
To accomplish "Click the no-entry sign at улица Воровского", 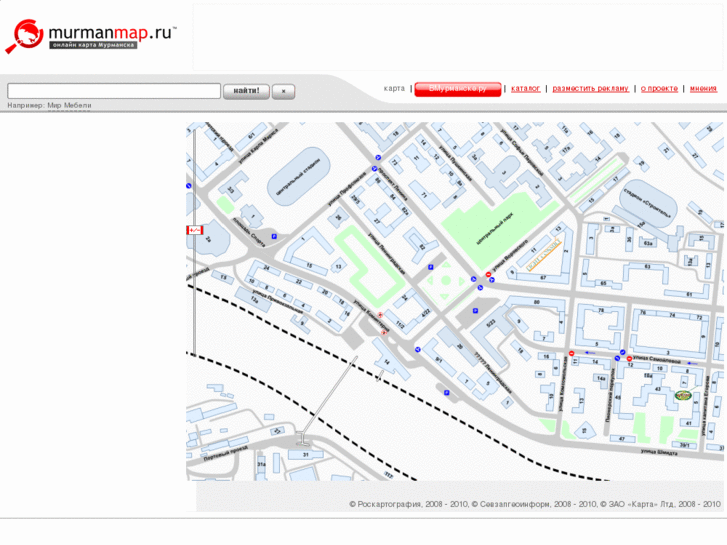I will [x=488, y=275].
